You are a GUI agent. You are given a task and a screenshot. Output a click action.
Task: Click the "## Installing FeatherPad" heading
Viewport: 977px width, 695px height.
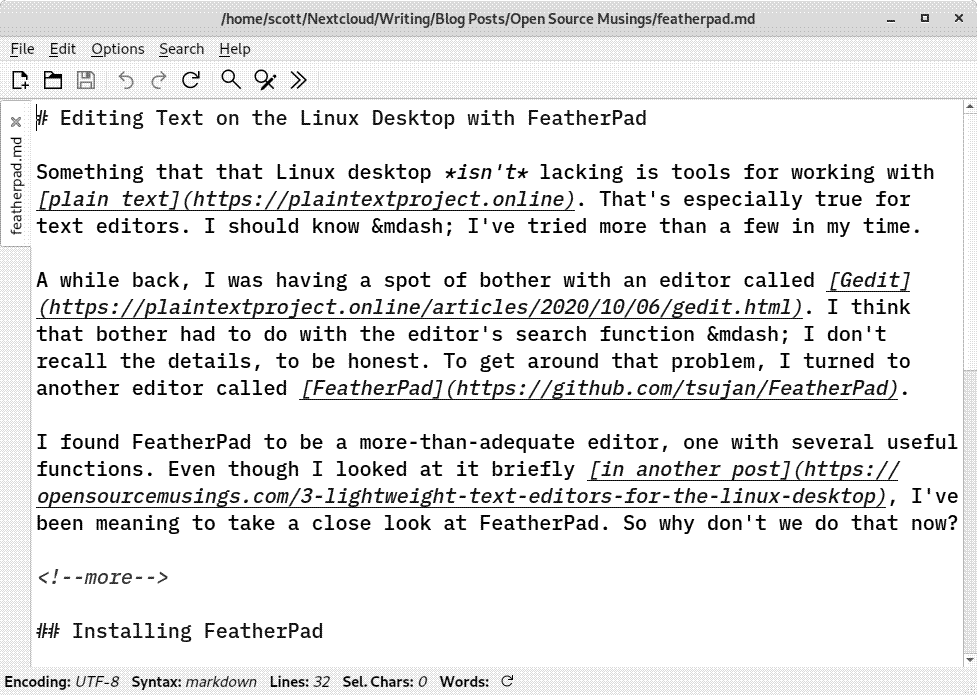pyautogui.click(x=180, y=631)
